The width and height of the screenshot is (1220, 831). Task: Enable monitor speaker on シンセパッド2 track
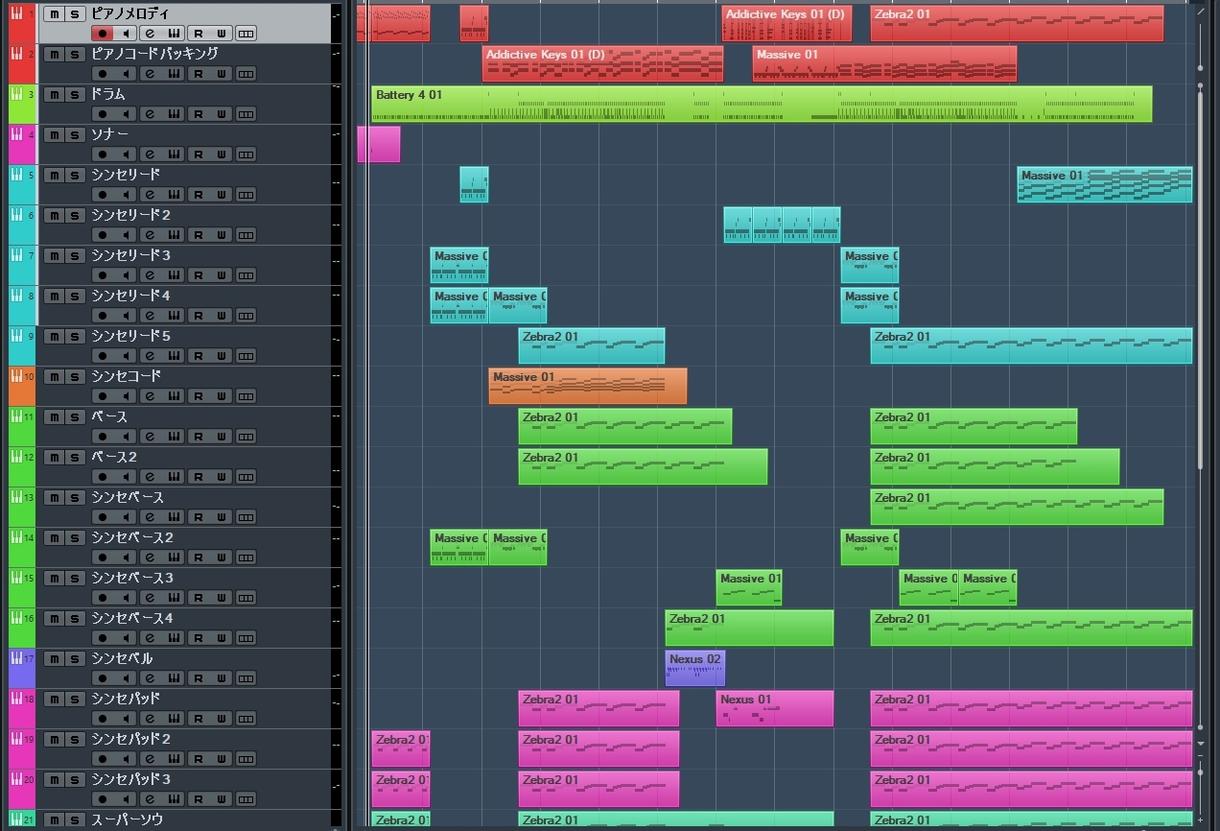click(x=126, y=758)
